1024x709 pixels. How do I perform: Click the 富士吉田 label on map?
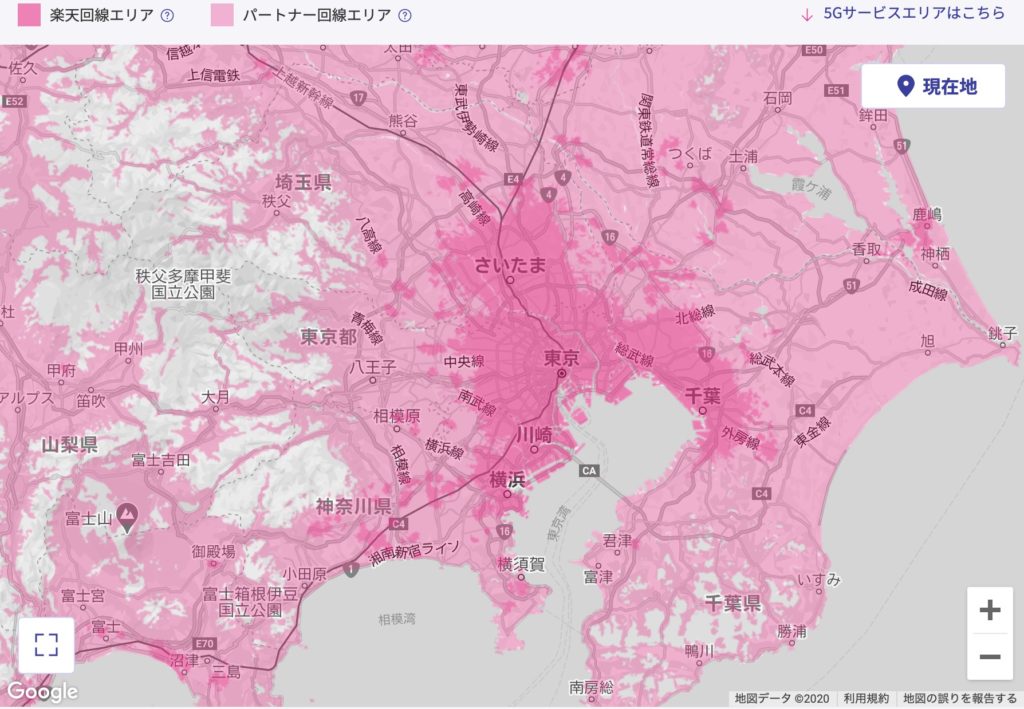coord(161,460)
